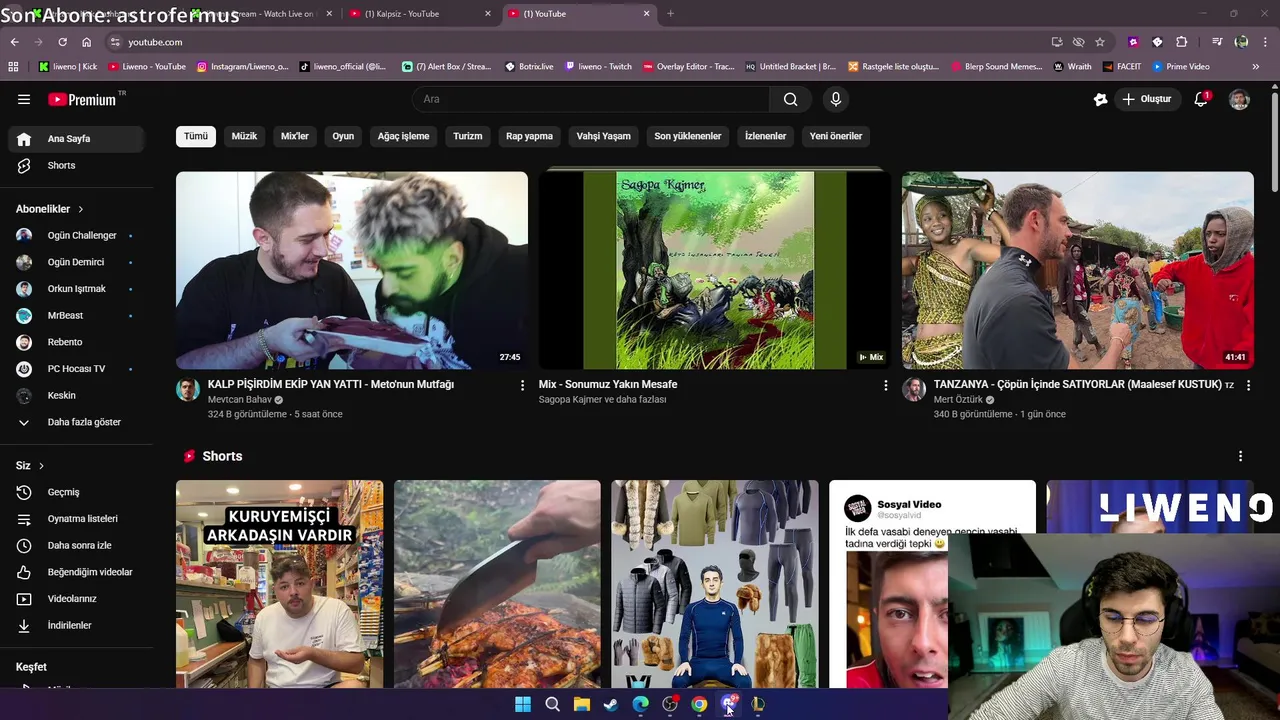Open the apps grid in bookmarks bar

pos(13,66)
